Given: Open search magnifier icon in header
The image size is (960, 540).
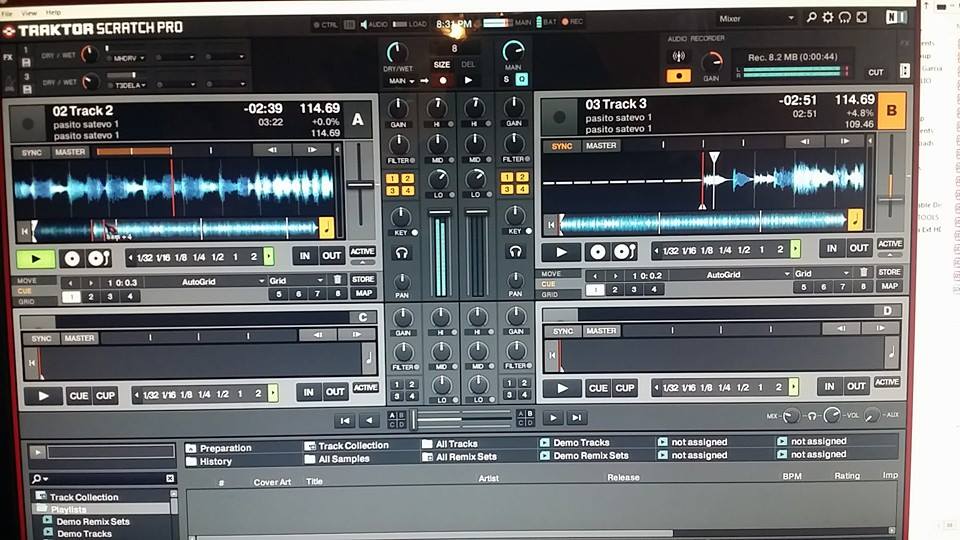Looking at the screenshot, I should tap(811, 18).
